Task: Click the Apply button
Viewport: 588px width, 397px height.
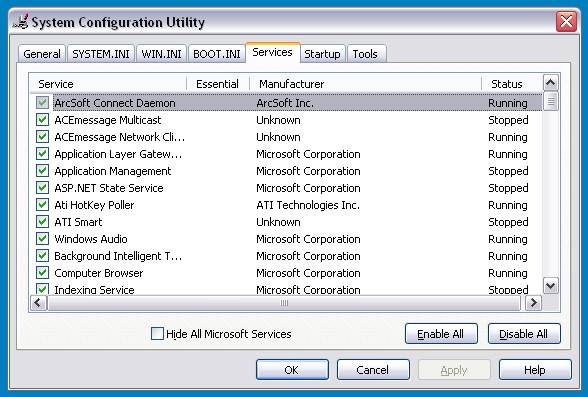Action: [454, 370]
